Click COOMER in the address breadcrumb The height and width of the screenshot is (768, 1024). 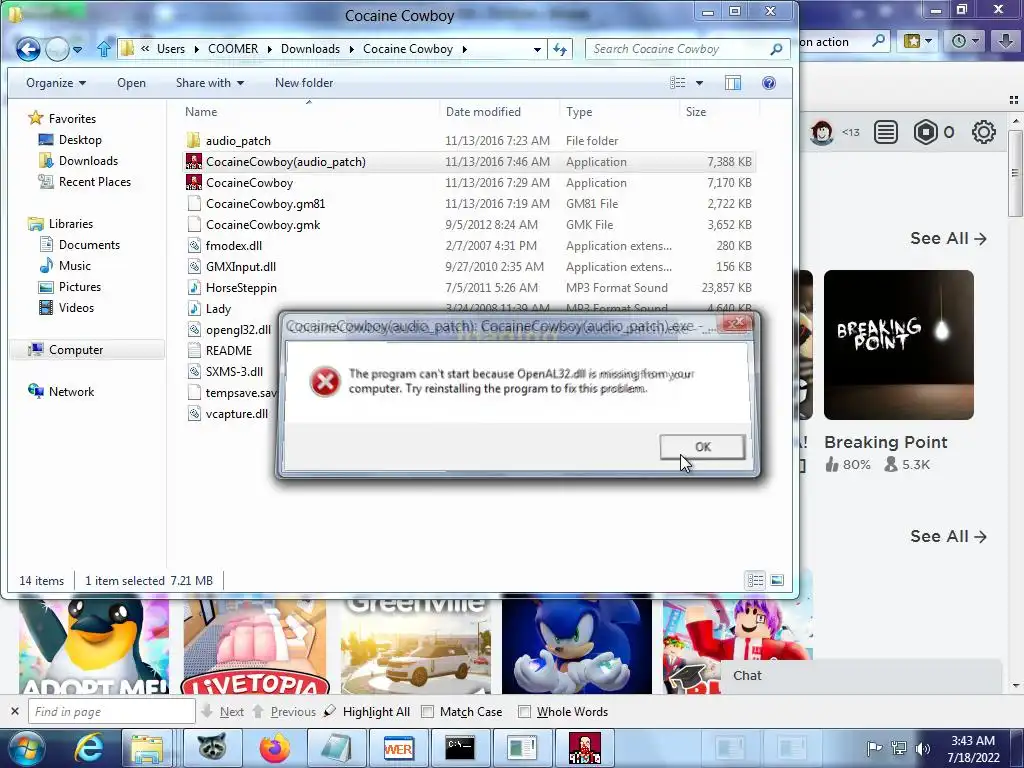232,49
